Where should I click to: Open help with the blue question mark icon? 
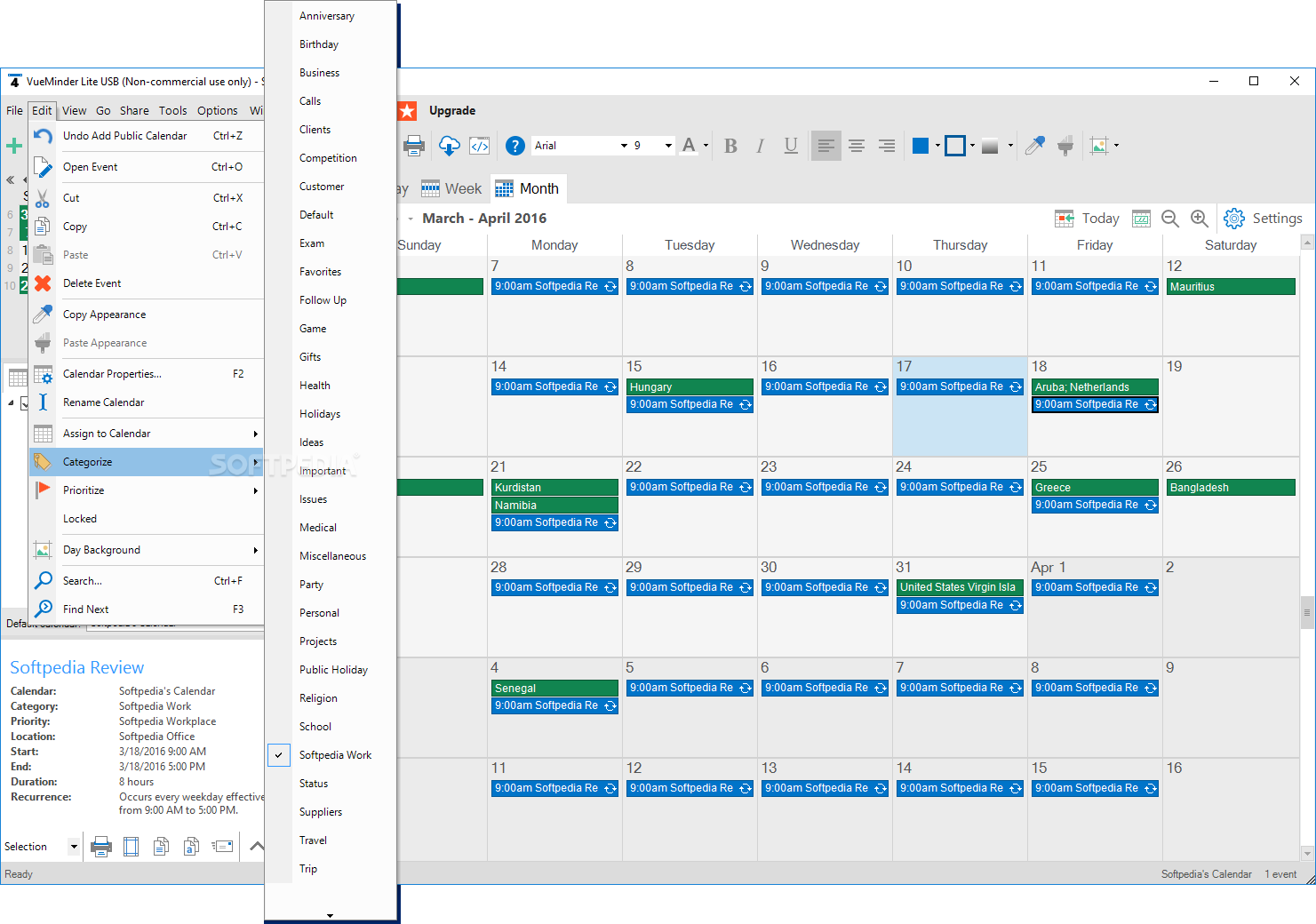click(x=515, y=146)
